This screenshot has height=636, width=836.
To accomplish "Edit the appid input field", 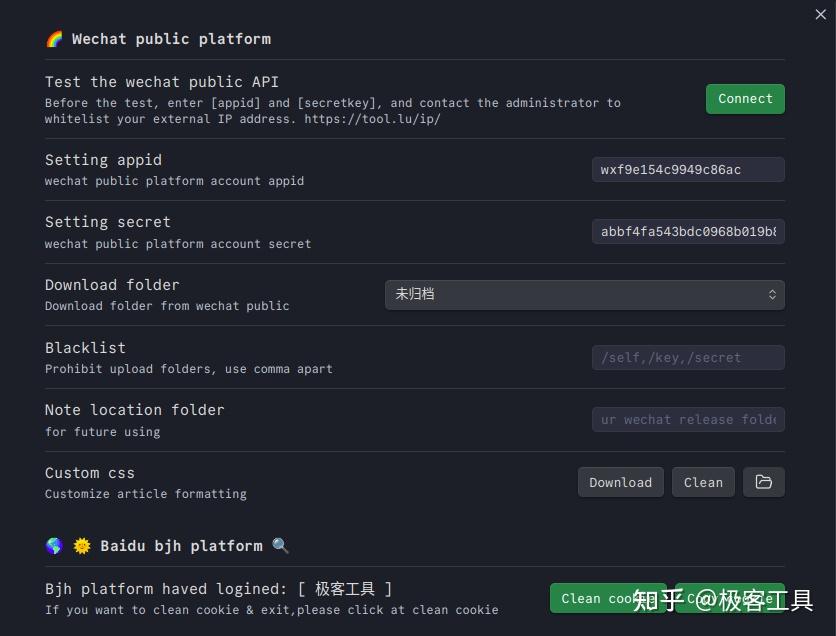I will click(x=688, y=170).
